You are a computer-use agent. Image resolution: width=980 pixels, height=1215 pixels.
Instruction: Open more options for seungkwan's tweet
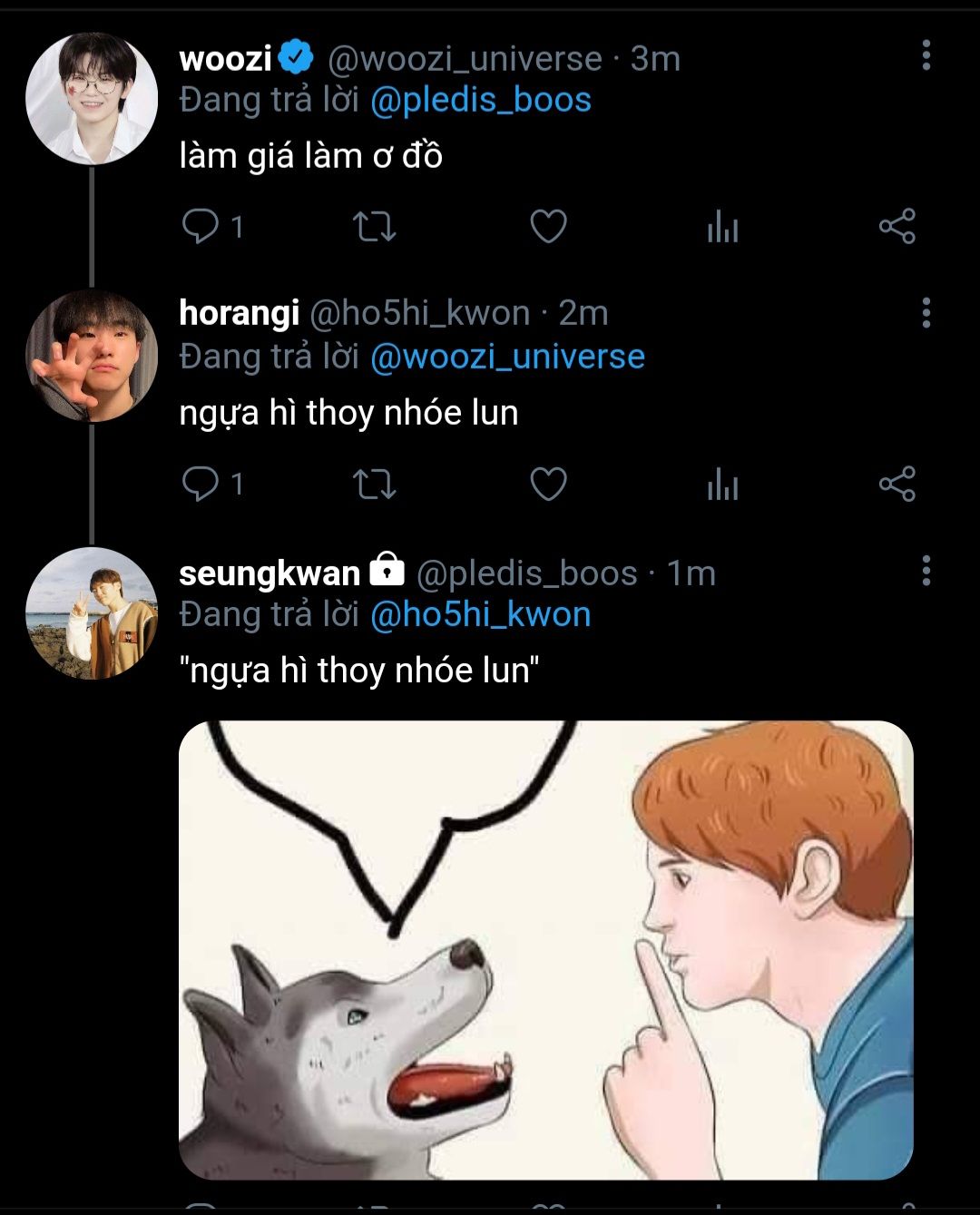(x=926, y=571)
